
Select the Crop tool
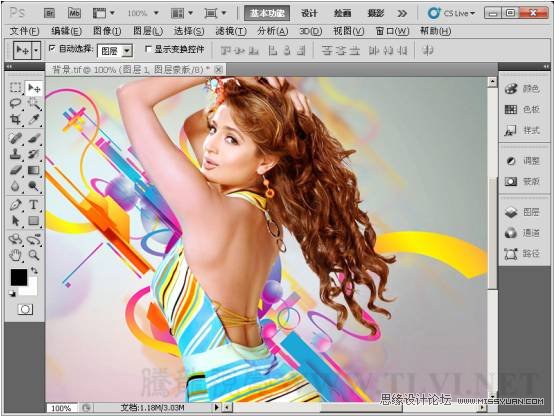point(15,119)
